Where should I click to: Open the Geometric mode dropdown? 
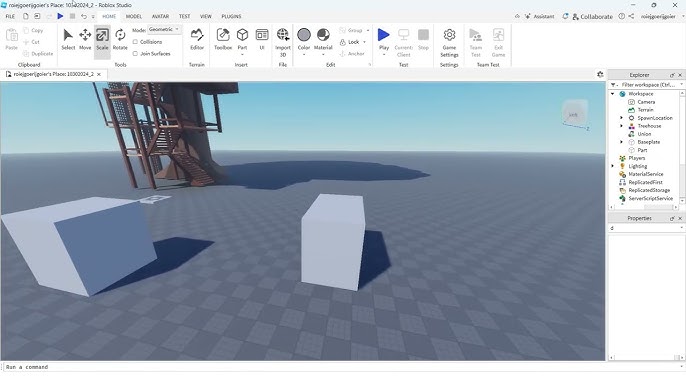coord(164,29)
